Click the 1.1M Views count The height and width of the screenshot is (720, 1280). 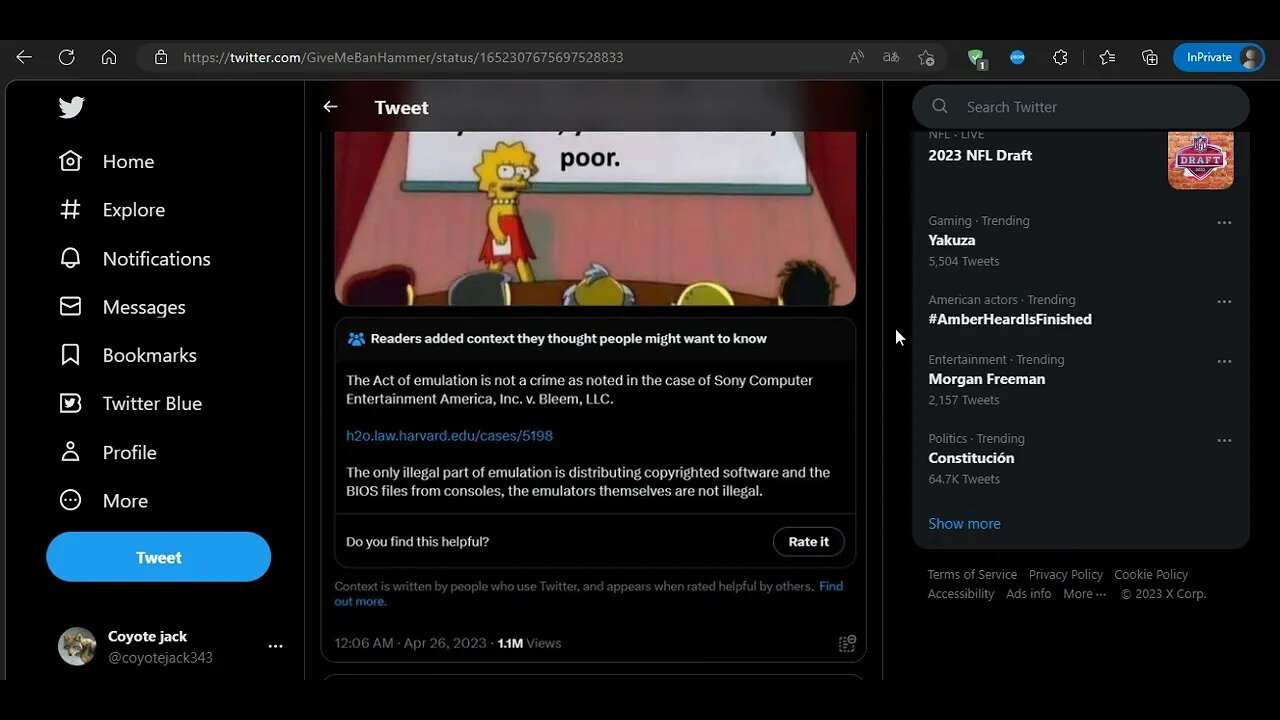(529, 643)
